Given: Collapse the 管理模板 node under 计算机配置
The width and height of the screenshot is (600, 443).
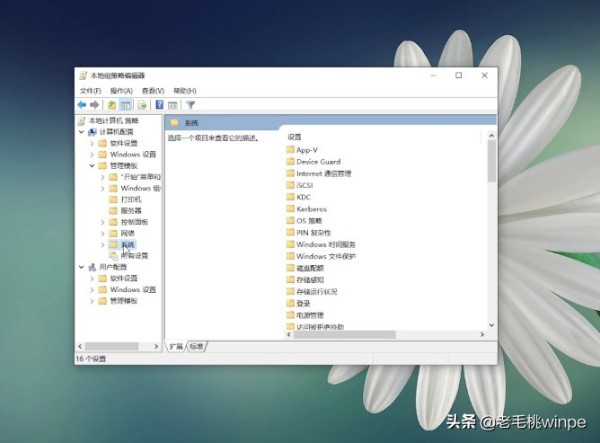Looking at the screenshot, I should point(92,166).
